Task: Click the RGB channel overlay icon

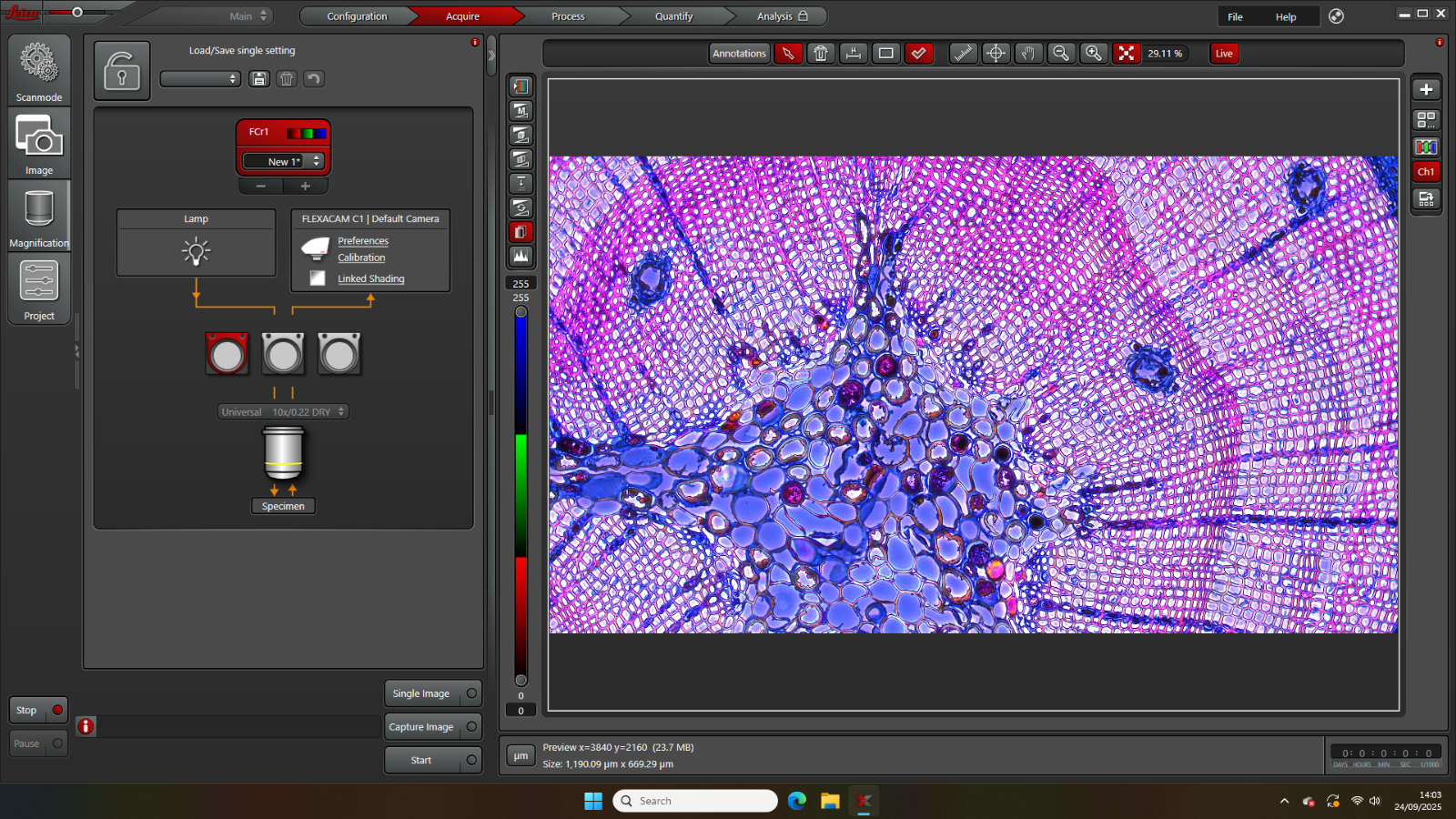Action: tap(1426, 147)
